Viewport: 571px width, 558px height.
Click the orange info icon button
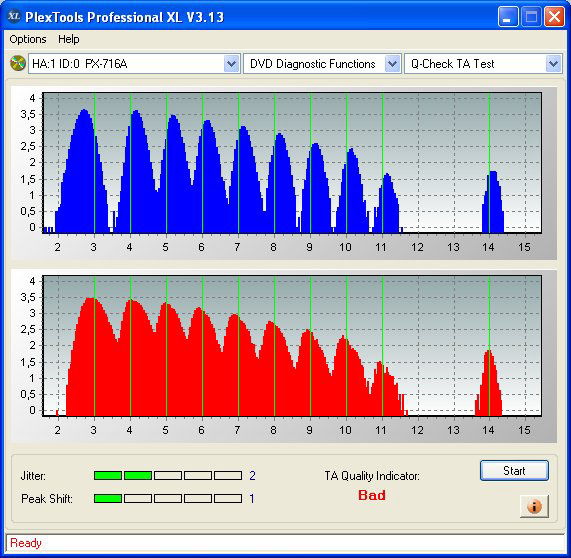tap(534, 506)
